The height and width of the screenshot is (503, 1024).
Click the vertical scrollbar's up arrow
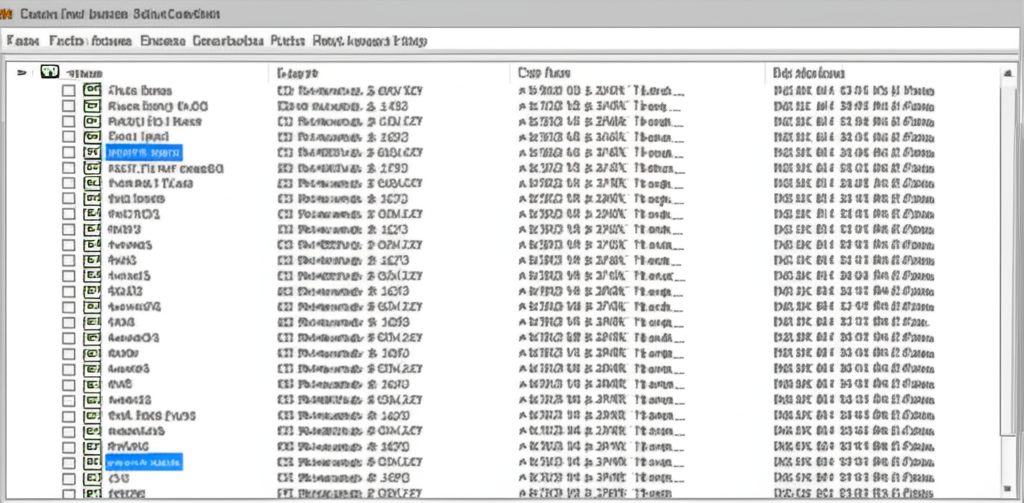coord(1008,73)
